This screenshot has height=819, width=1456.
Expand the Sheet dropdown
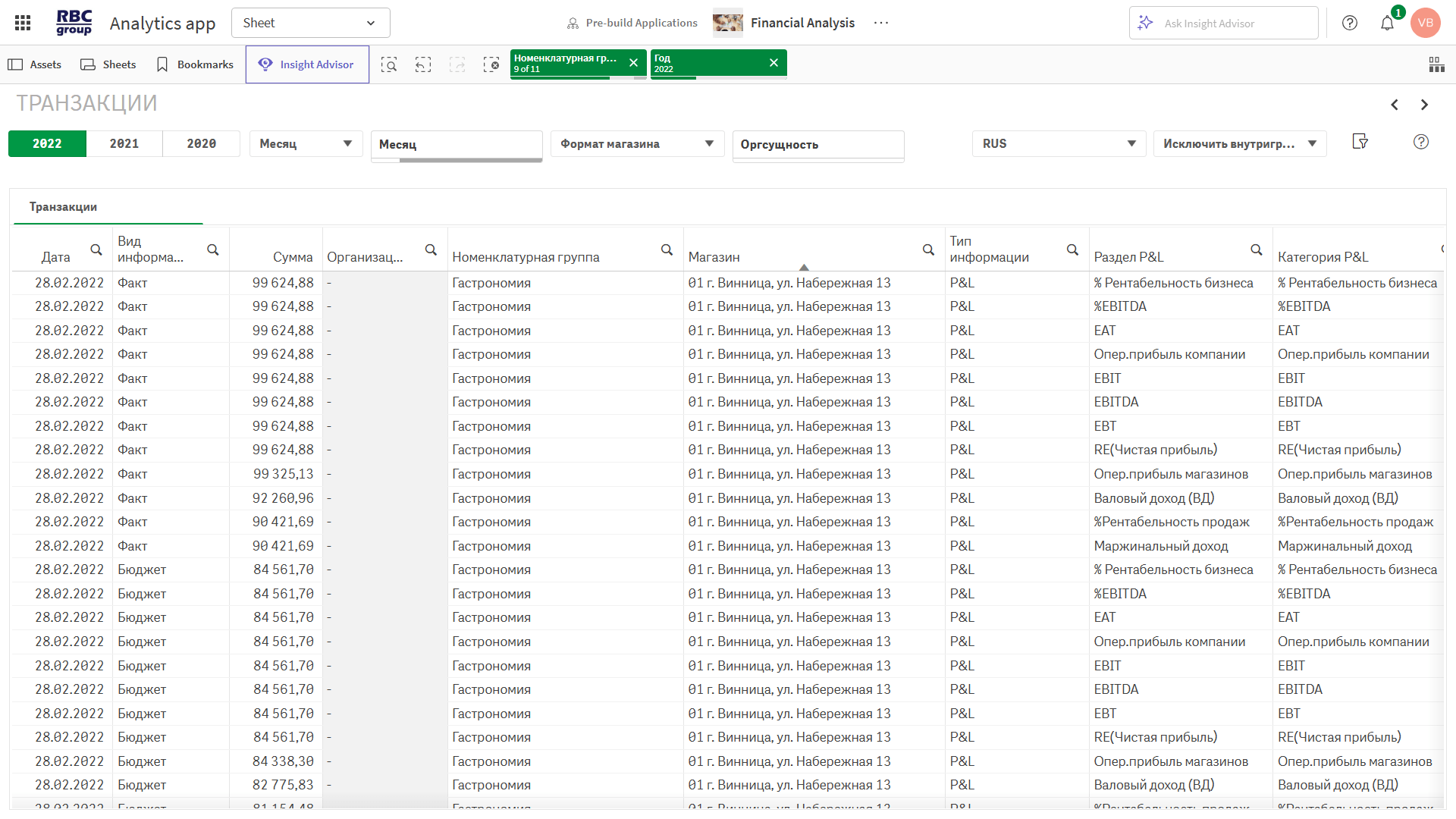(310, 23)
